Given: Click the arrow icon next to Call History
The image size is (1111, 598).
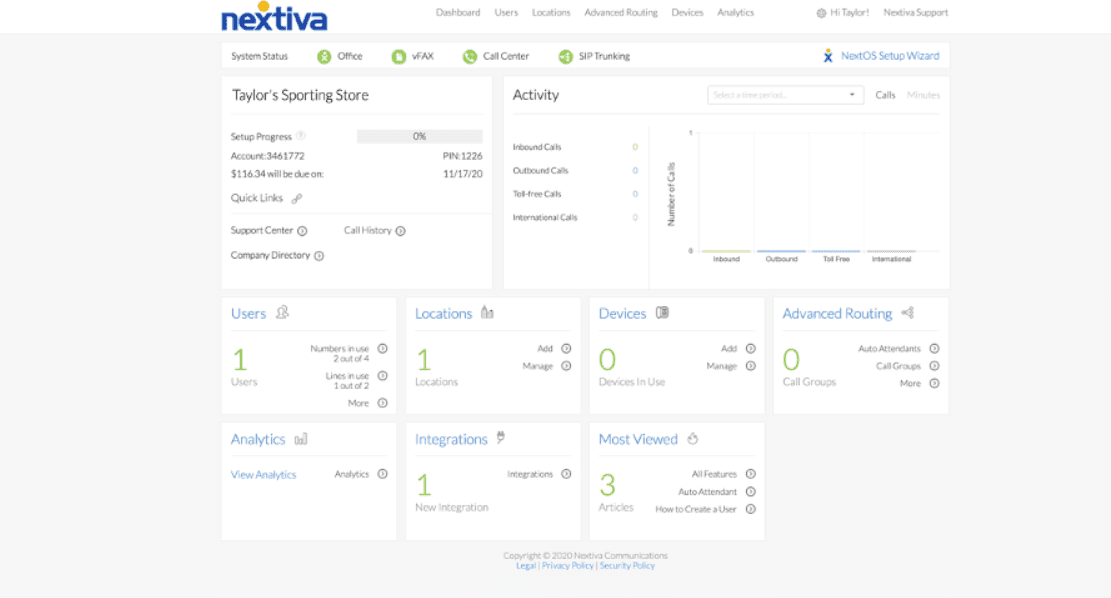Looking at the screenshot, I should pos(400,231).
